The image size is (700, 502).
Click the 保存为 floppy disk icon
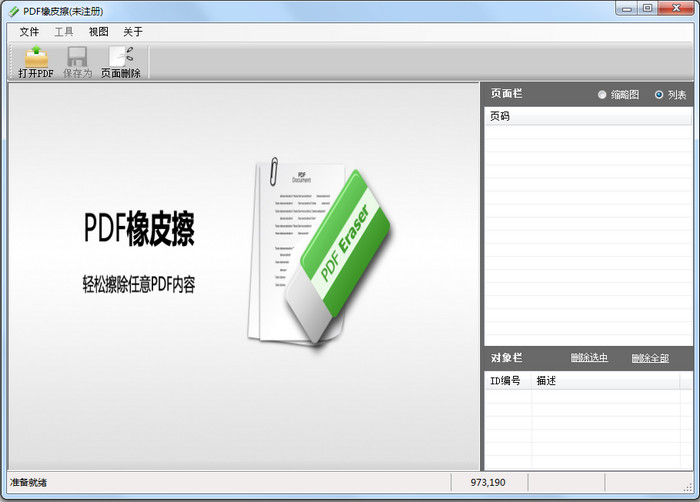(77, 62)
